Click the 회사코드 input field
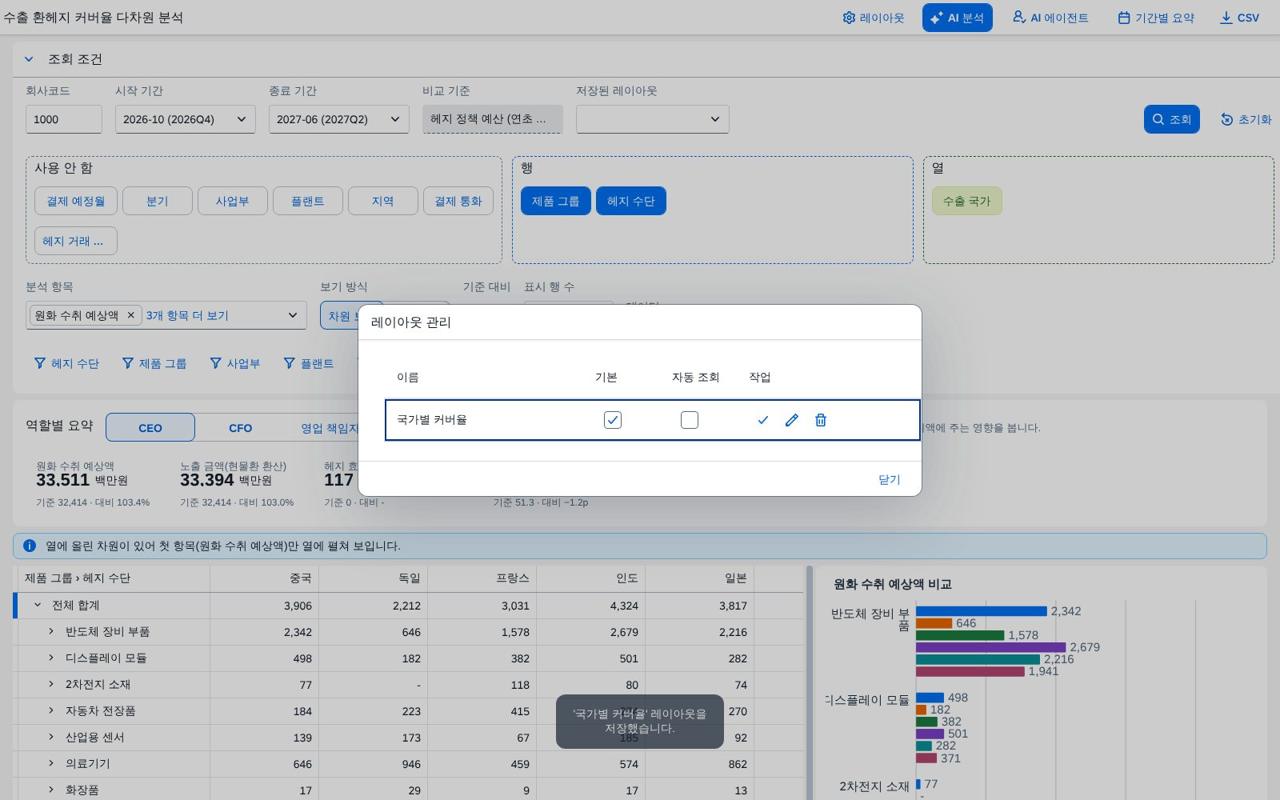Image resolution: width=1280 pixels, height=800 pixels. (x=64, y=119)
